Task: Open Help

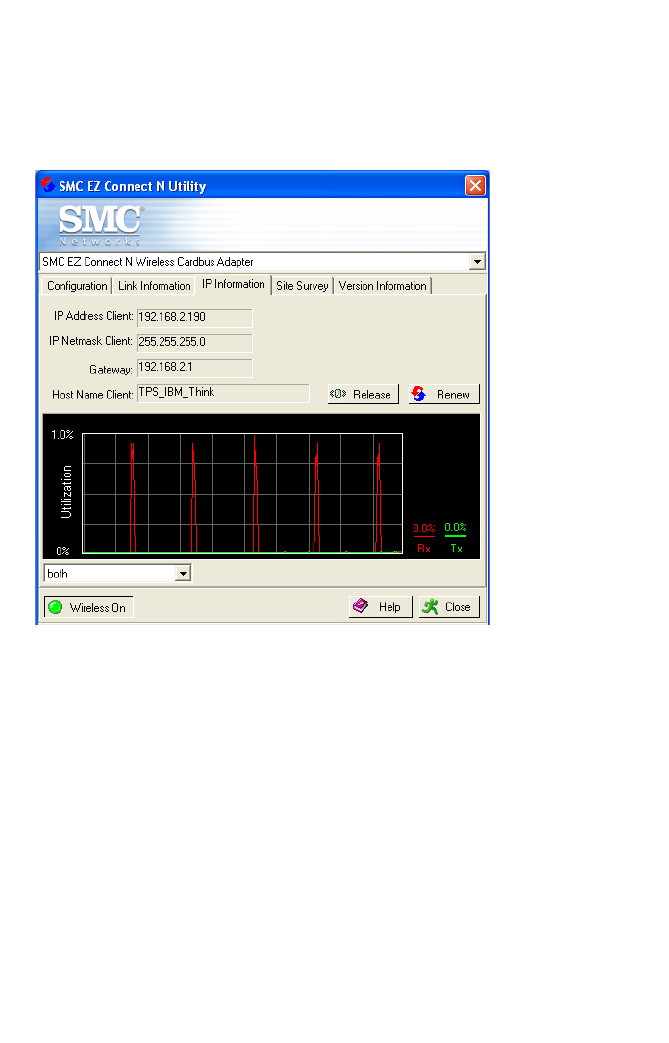Action: (380, 607)
